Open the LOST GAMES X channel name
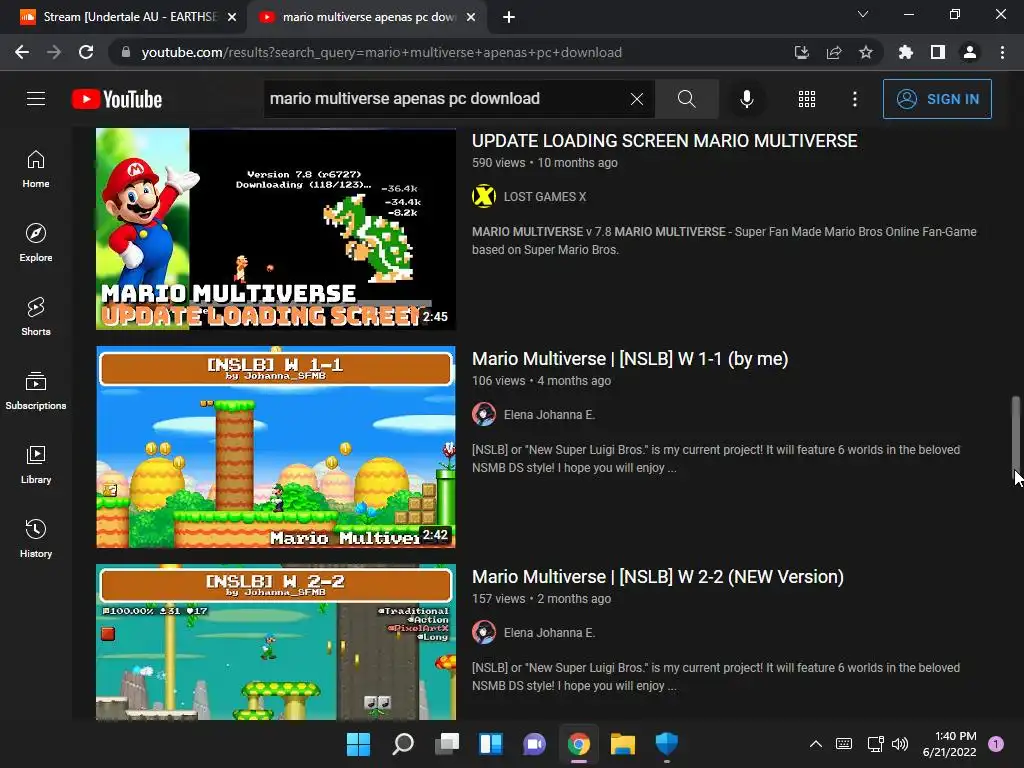Screen dimensions: 1024x768 click(x=545, y=197)
